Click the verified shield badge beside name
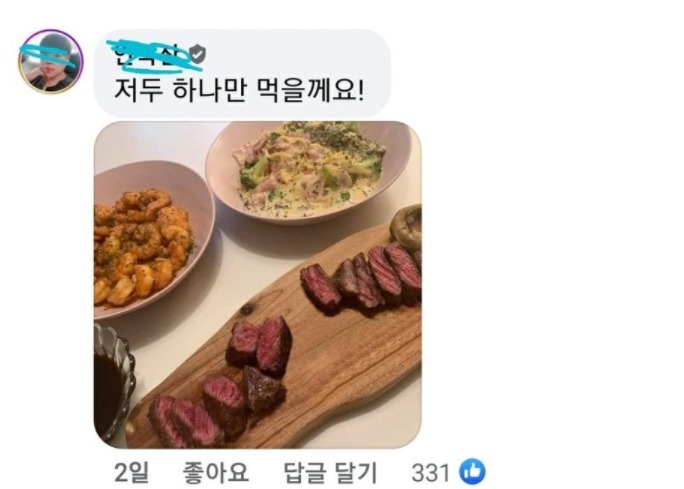This screenshot has height=489, width=684. 197,54
